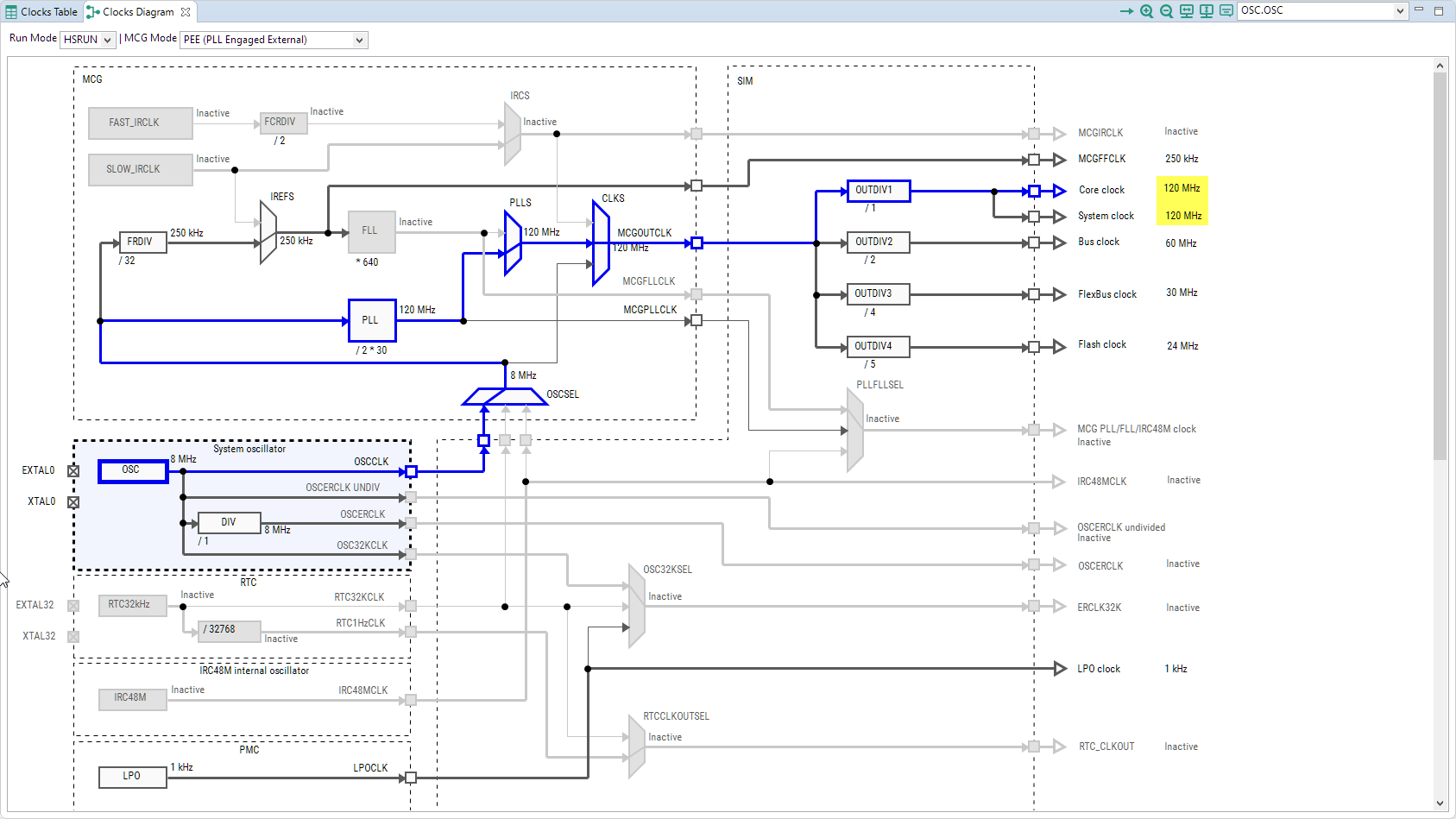This screenshot has width=1456, height=819.
Task: Click the zoom in magnifier icon
Action: point(1146,11)
